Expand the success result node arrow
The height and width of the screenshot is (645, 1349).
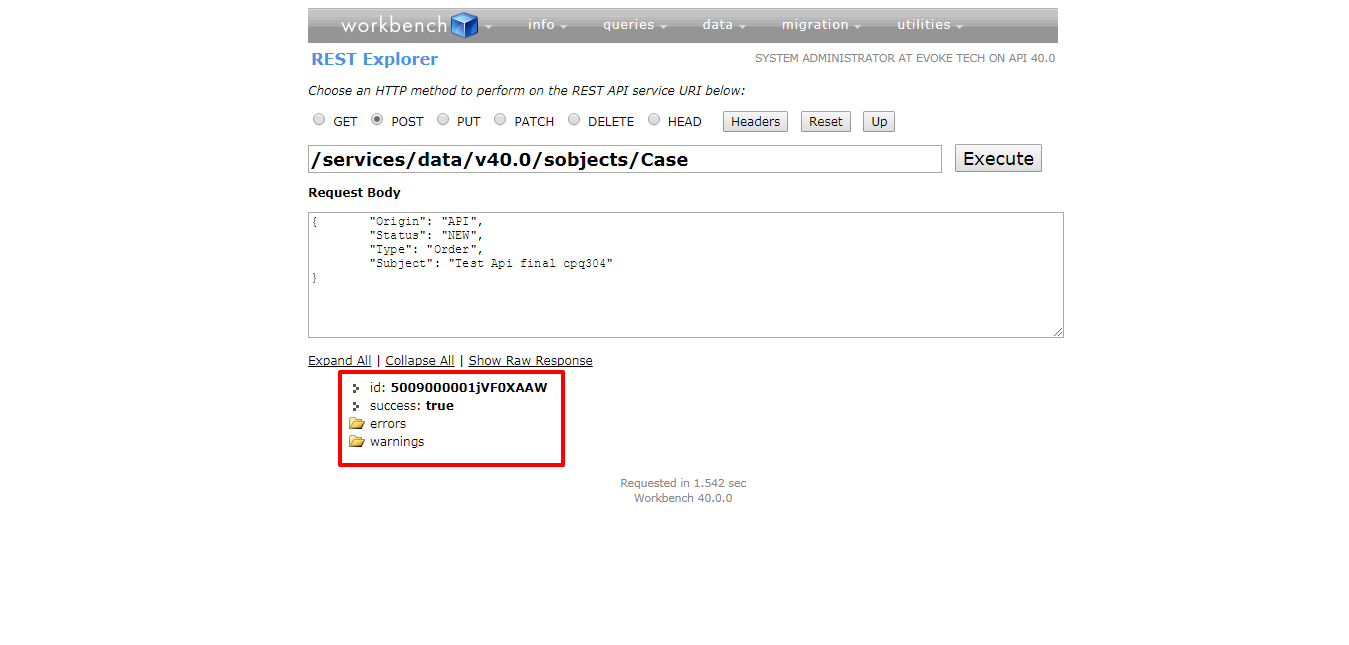tap(355, 405)
